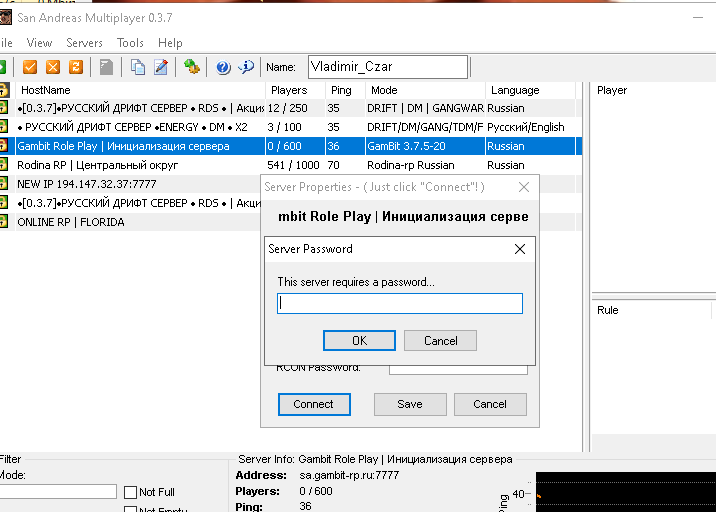
Task: Cancel the Server Password dialog
Action: [440, 340]
